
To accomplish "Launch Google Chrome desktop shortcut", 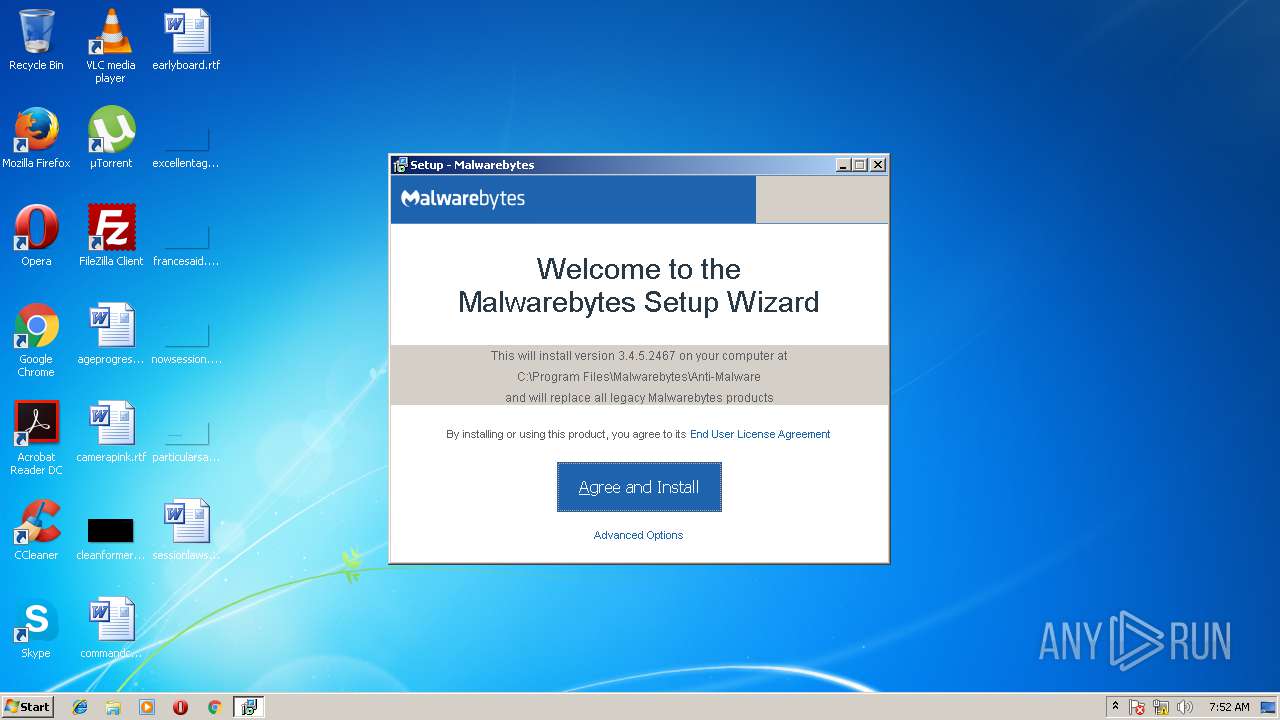I will 36,340.
